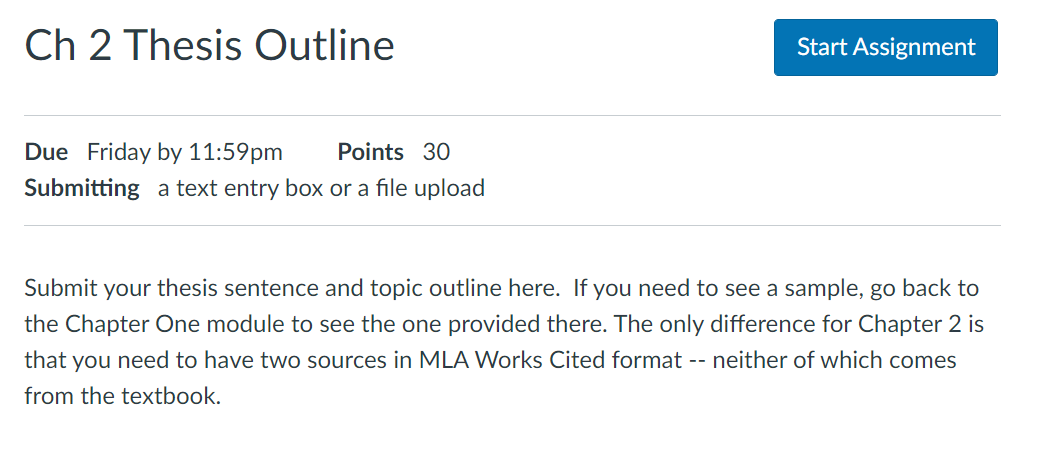
Task: Click the divider line below the title
Action: coord(513,115)
